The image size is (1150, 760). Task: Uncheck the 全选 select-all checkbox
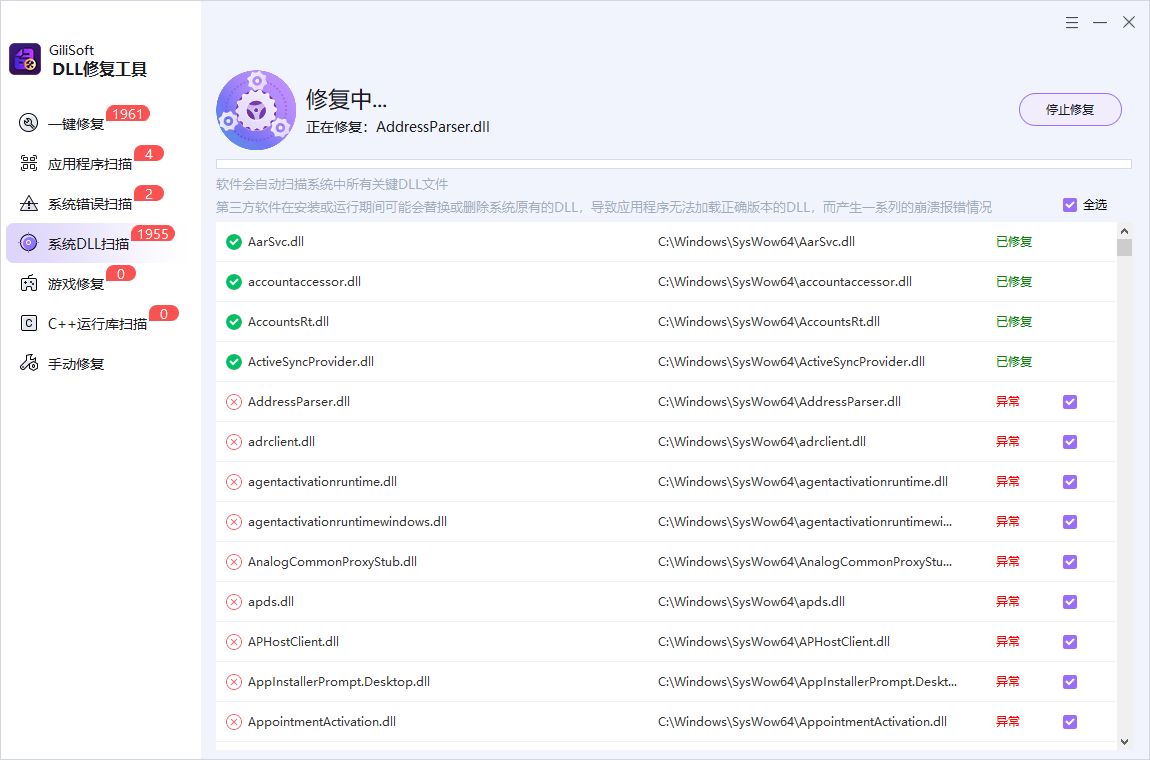1070,205
